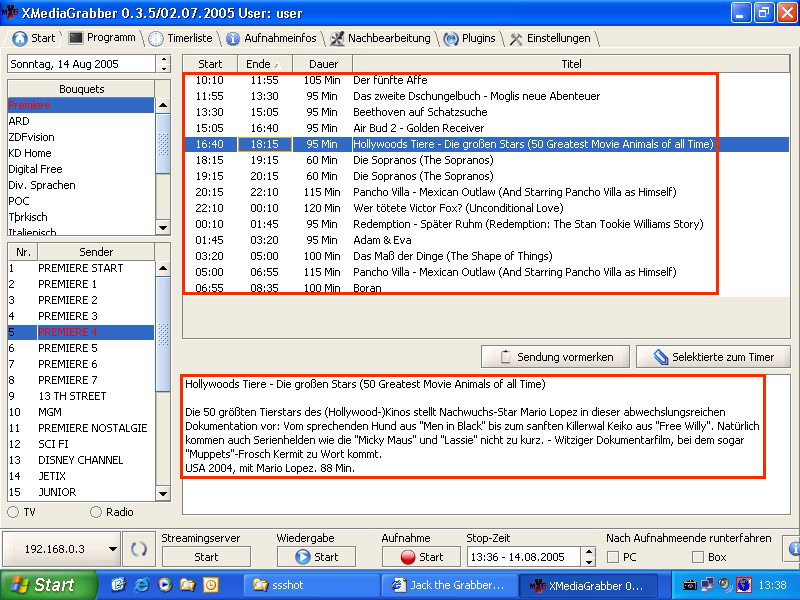The height and width of the screenshot is (600, 800).
Task: Click the blue info icon at right edge
Action: (794, 548)
